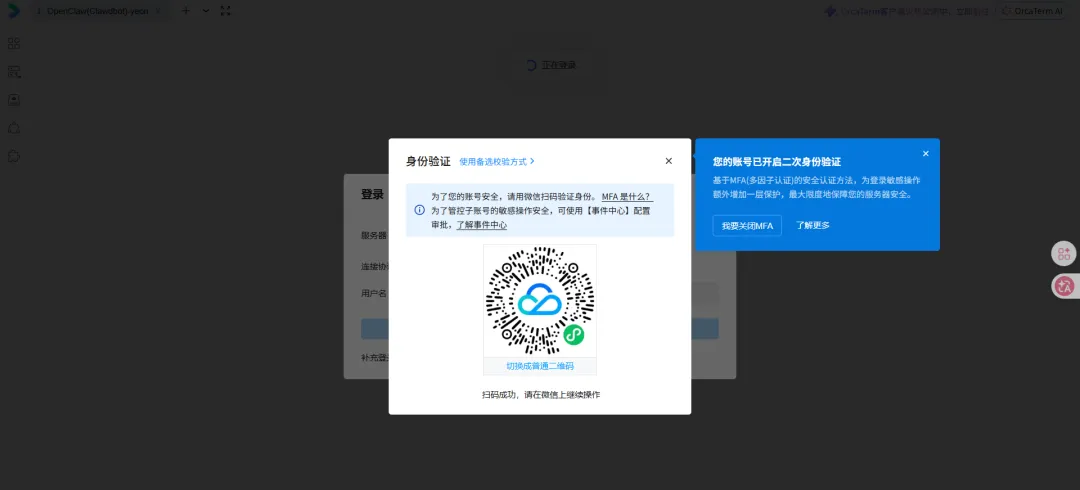1080x490 pixels.
Task: Click the 扫码成功，请在微信上继续操作 status text
Action: point(540,395)
